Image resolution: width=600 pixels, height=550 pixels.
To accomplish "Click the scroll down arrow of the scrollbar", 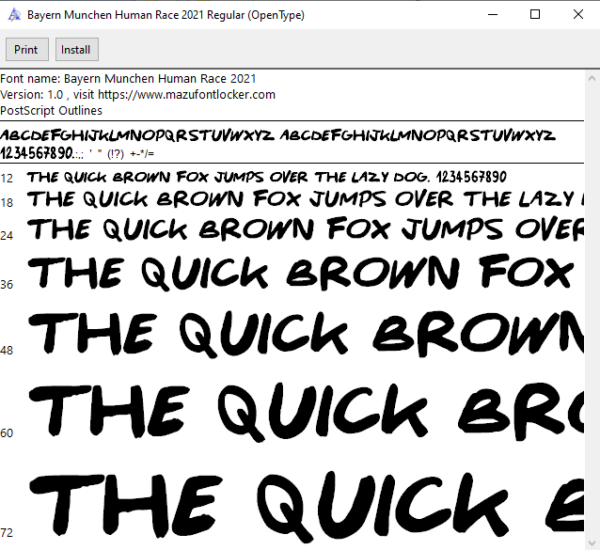I will [x=592, y=543].
